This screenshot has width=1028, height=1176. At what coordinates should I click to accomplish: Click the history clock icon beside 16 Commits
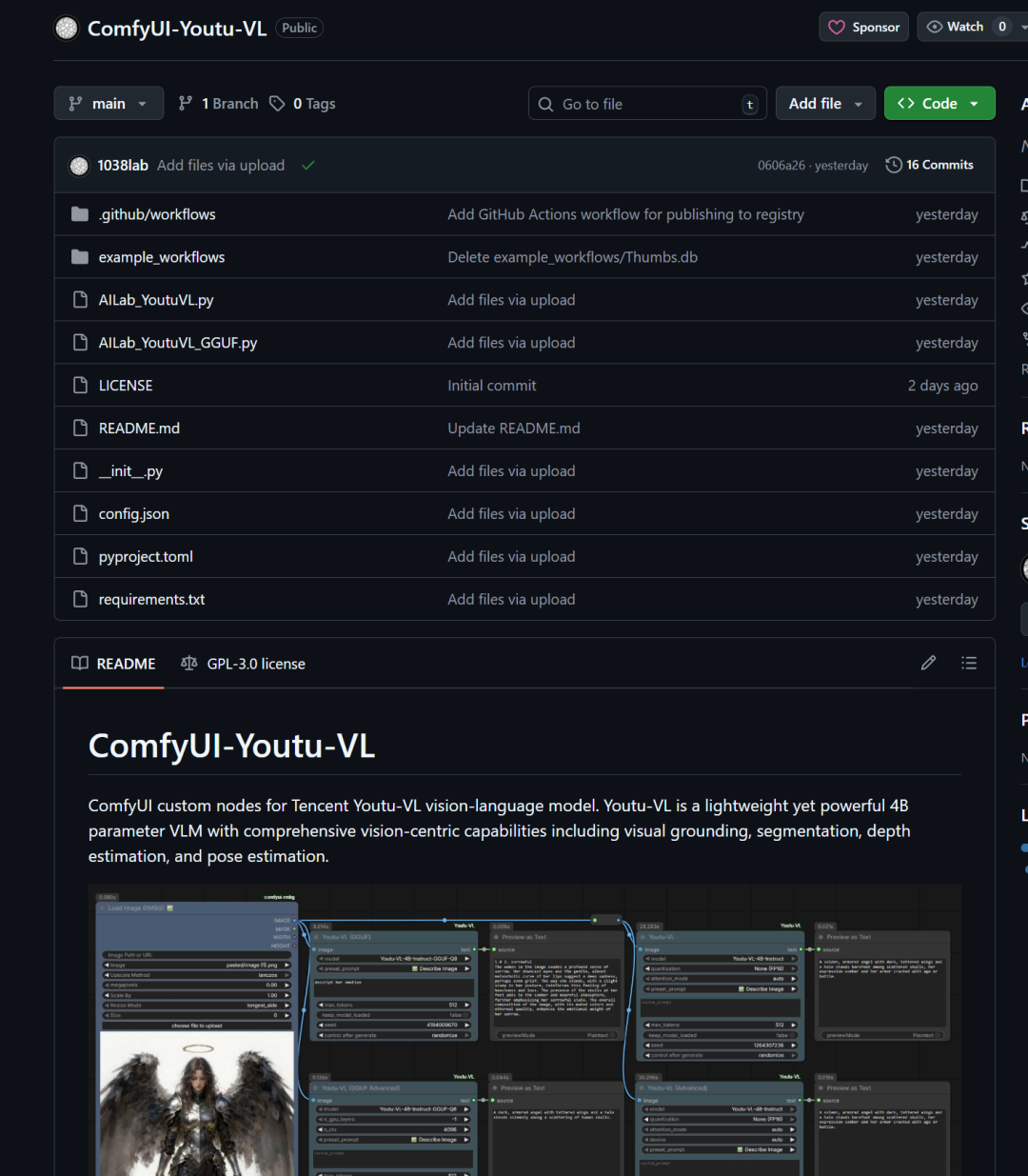(x=894, y=165)
